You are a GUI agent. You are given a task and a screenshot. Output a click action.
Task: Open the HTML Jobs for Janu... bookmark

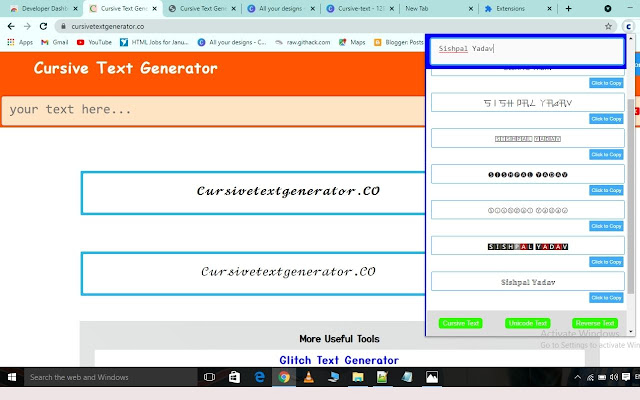click(x=154, y=42)
